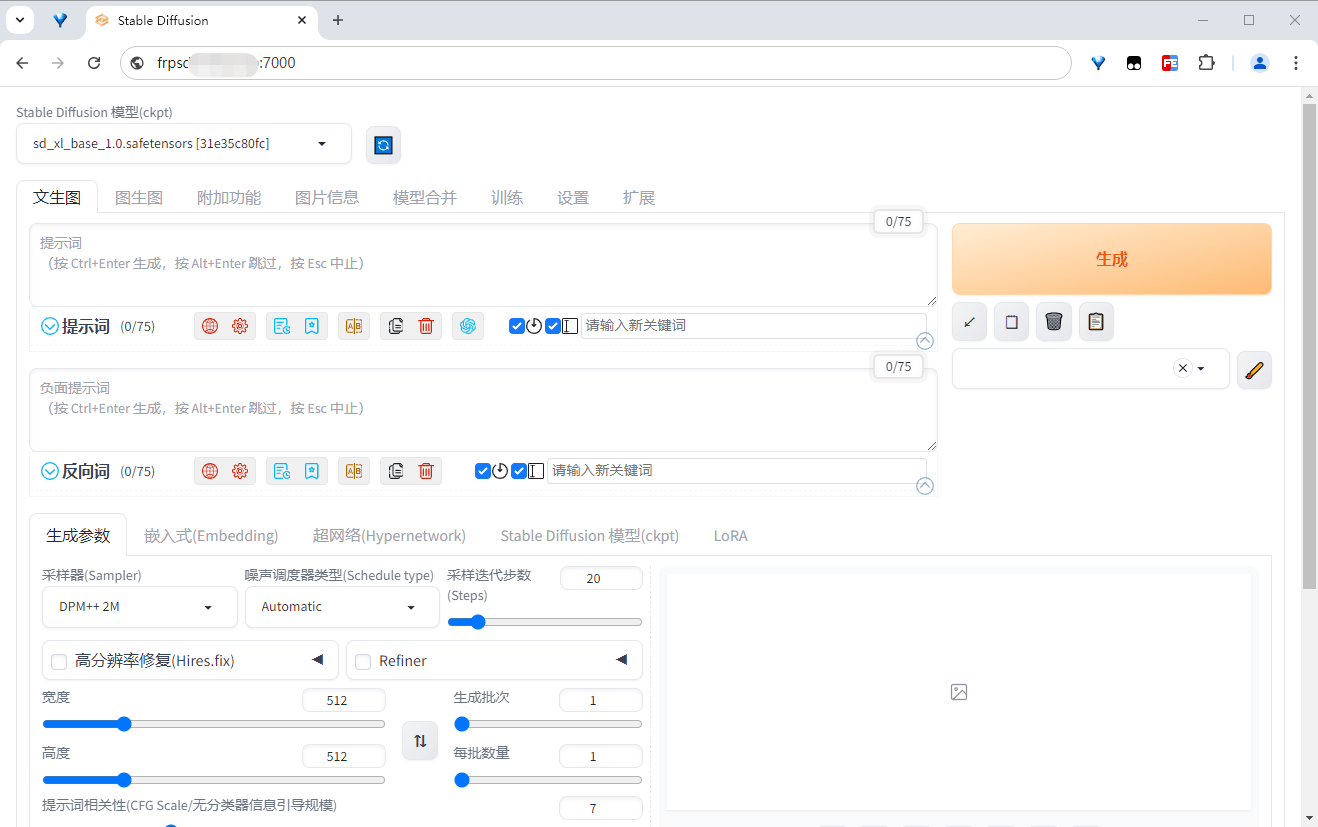Click the 宽度 value field showing 512
Viewport: 1318px width, 827px height.
344,700
